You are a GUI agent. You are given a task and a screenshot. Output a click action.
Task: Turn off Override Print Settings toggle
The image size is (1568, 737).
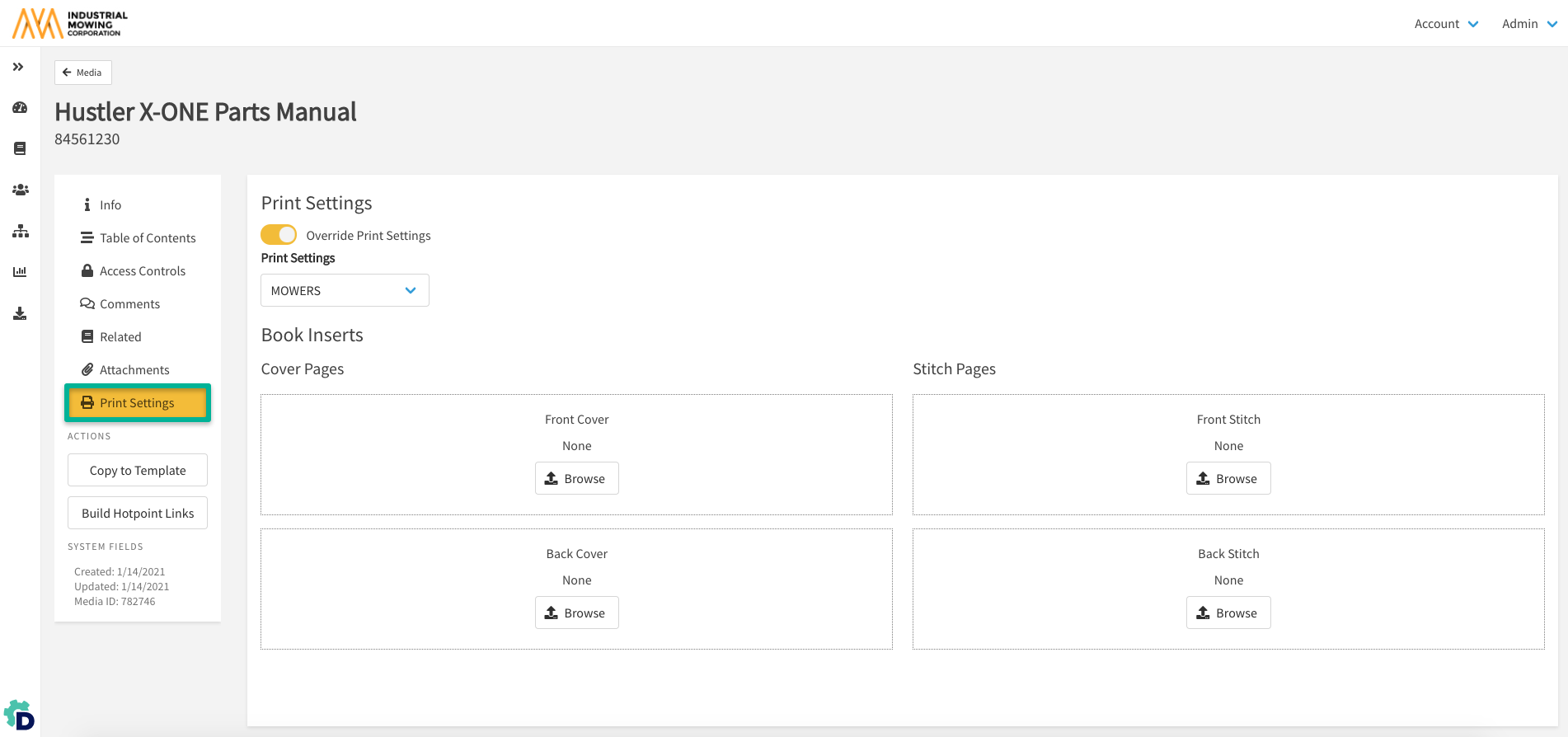point(279,235)
